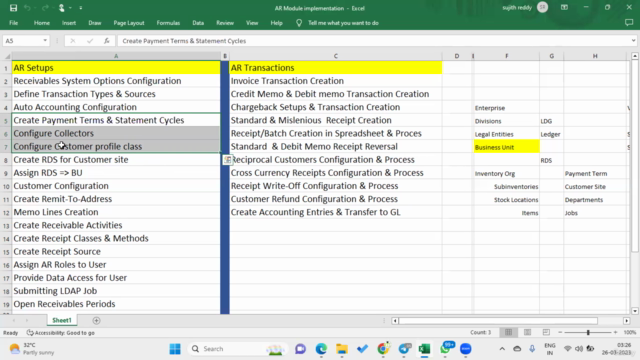Select the Invoice Transaction Creation cell

tap(336, 81)
